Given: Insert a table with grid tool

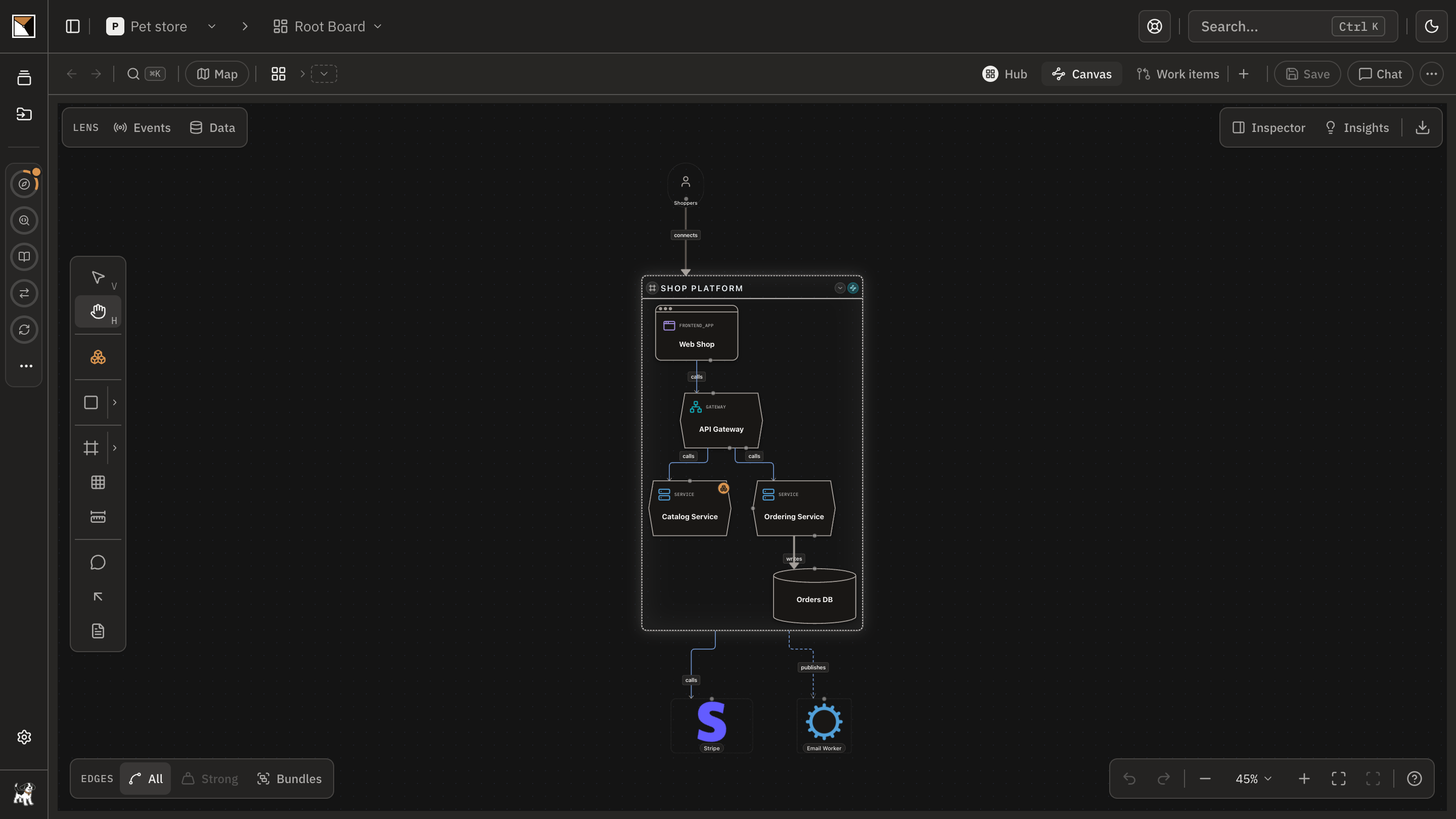Looking at the screenshot, I should point(98,482).
